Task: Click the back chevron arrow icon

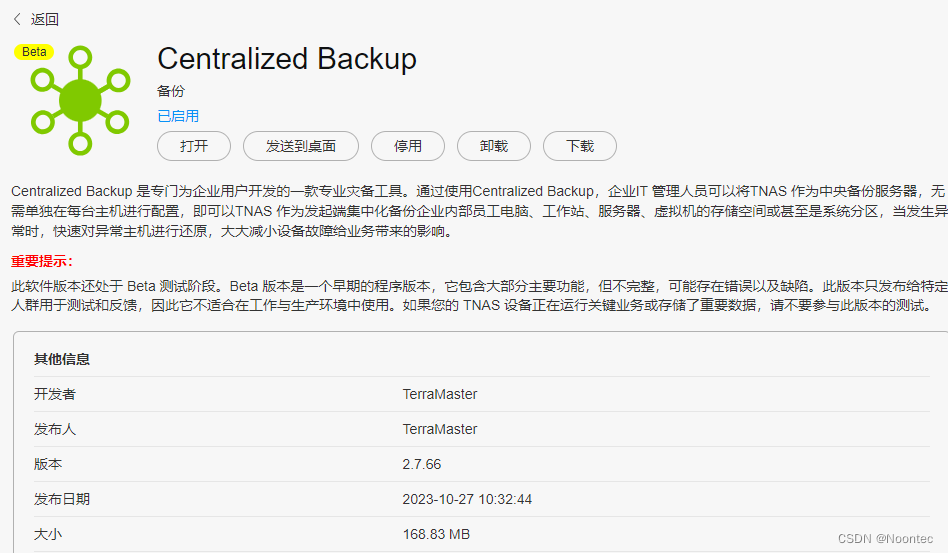Action: (x=17, y=19)
